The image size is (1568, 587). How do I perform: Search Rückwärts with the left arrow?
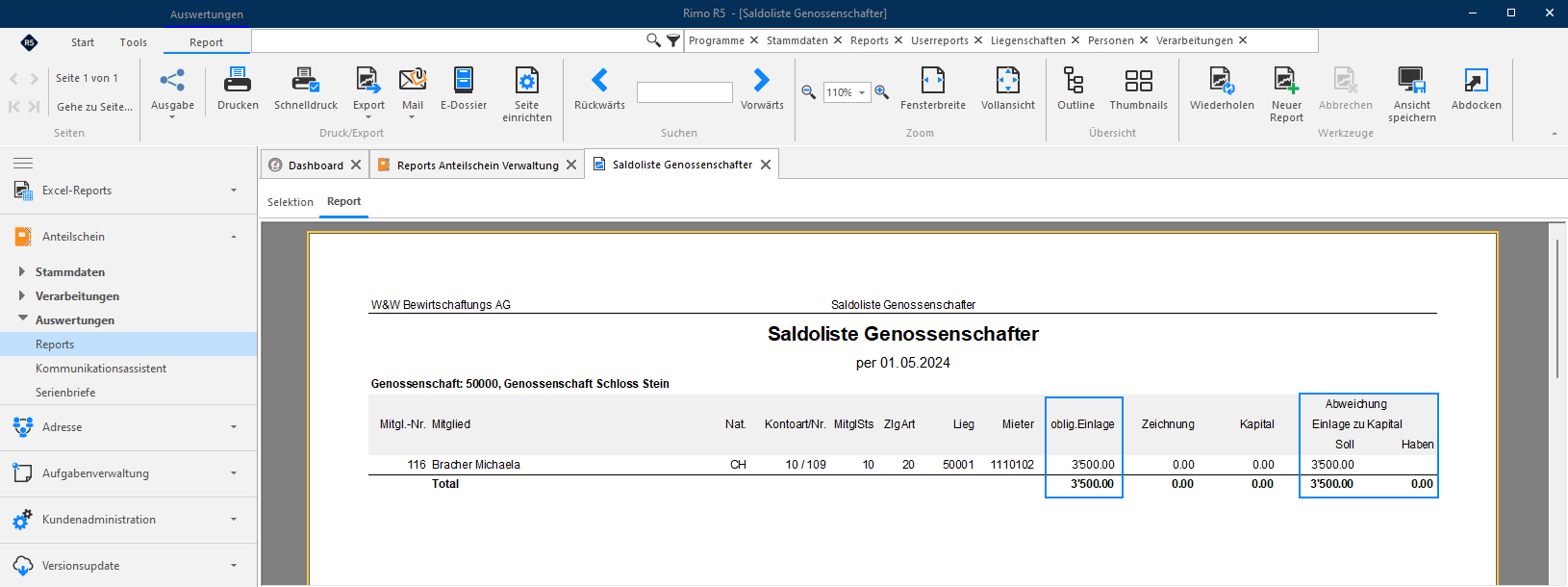pyautogui.click(x=599, y=80)
